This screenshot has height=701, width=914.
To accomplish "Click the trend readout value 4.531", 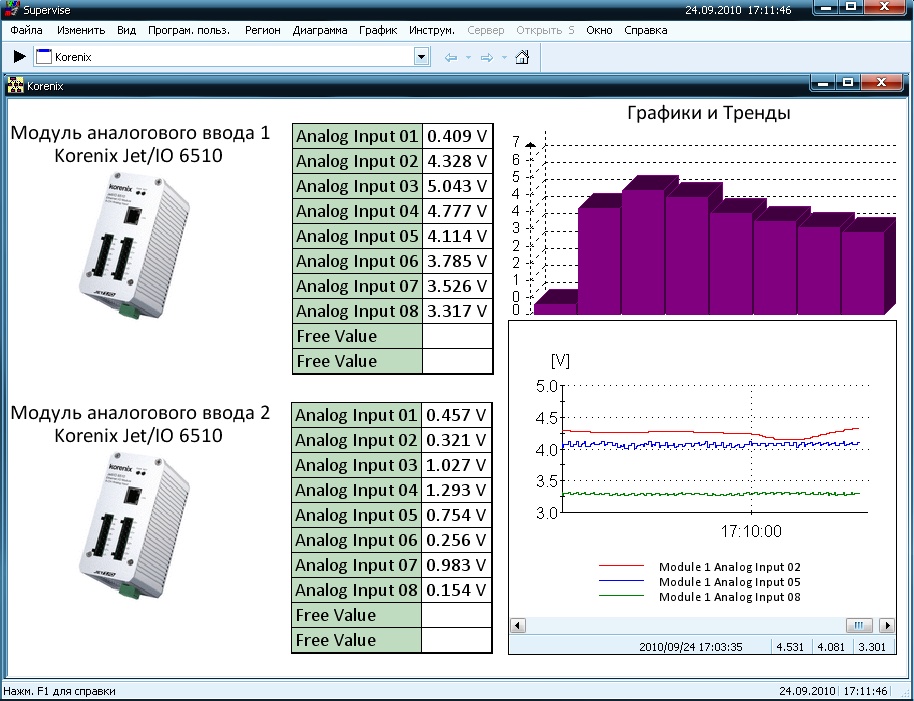I will point(790,647).
